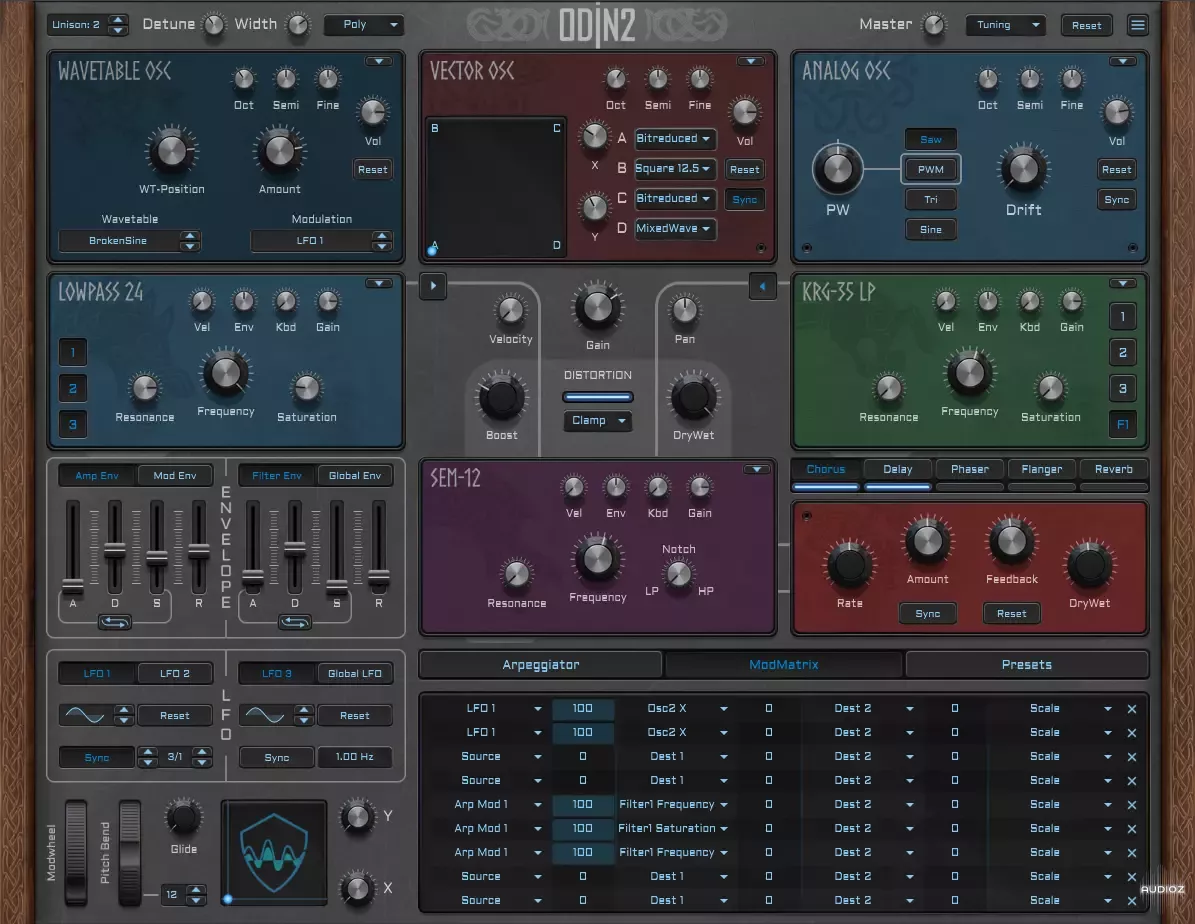
Task: Click the Chorus Feedback knob
Action: coord(1011,541)
